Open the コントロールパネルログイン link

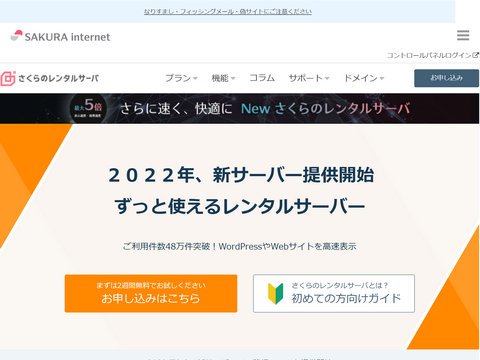[x=433, y=55]
